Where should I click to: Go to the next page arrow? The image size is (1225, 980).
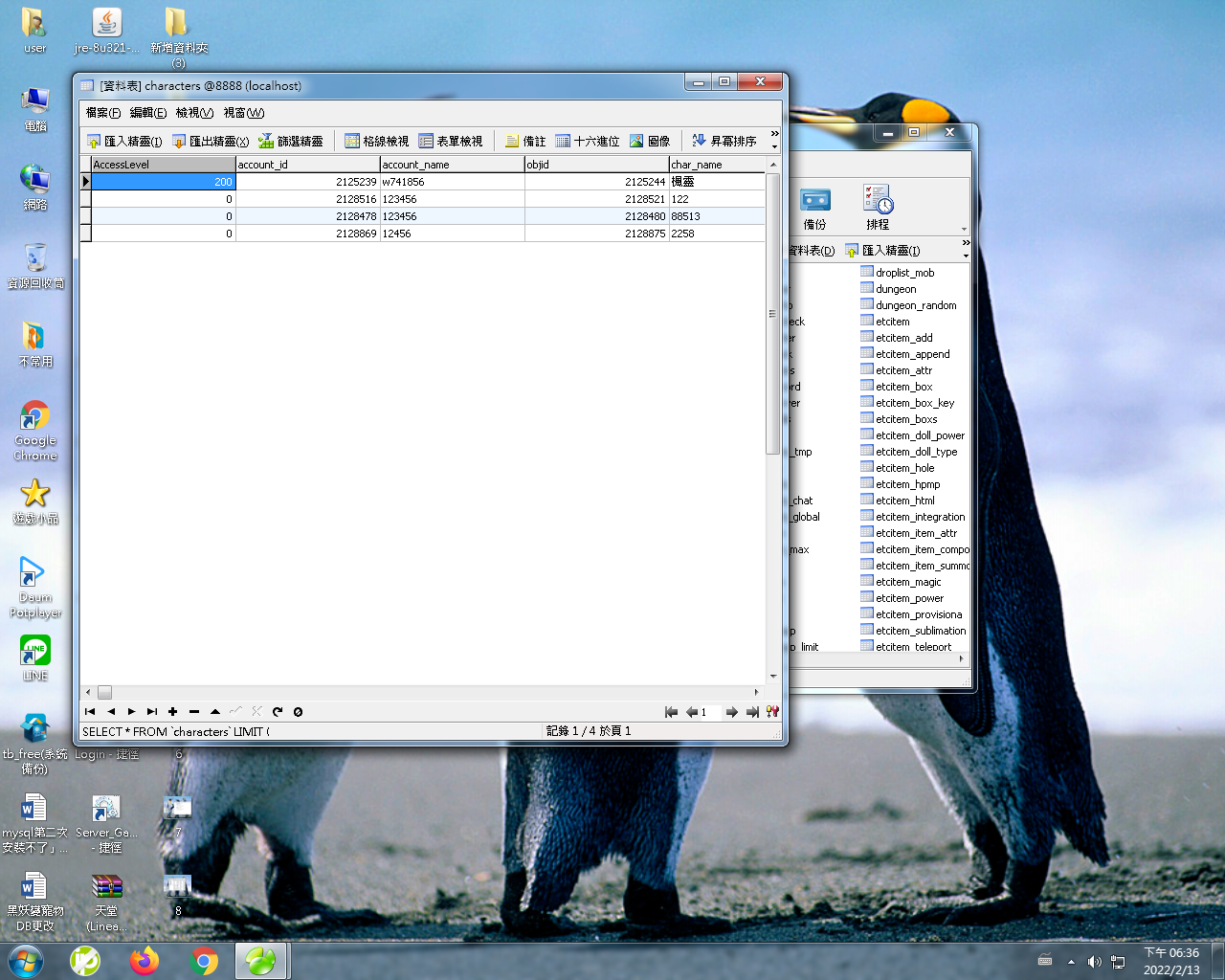(732, 712)
